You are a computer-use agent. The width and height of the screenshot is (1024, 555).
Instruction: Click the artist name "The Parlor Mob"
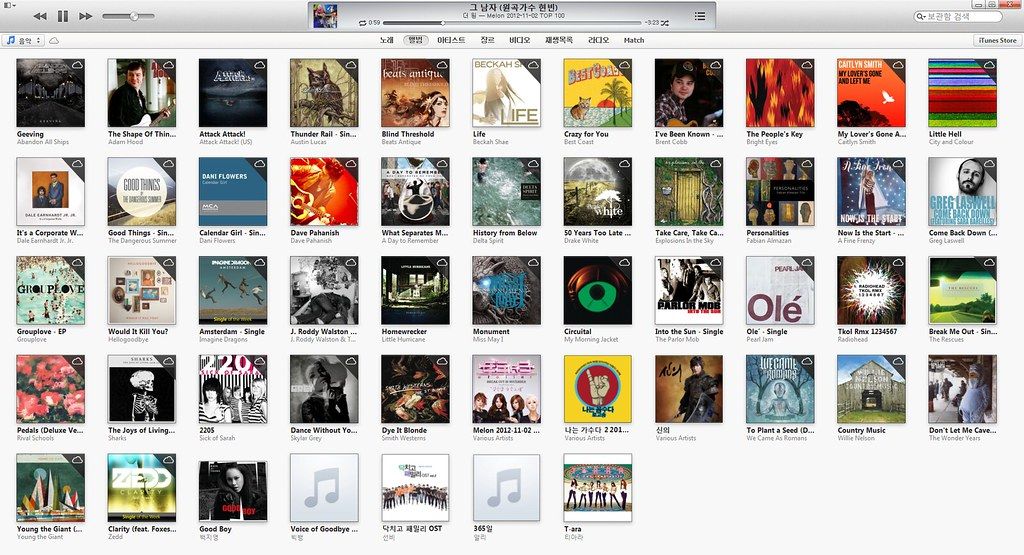(677, 340)
